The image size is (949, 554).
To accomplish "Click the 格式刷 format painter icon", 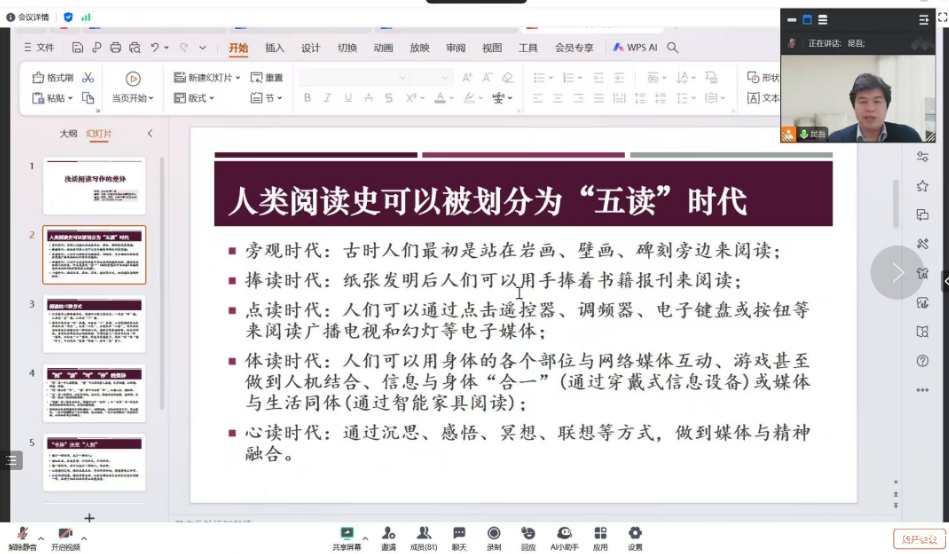I will 39,78.
